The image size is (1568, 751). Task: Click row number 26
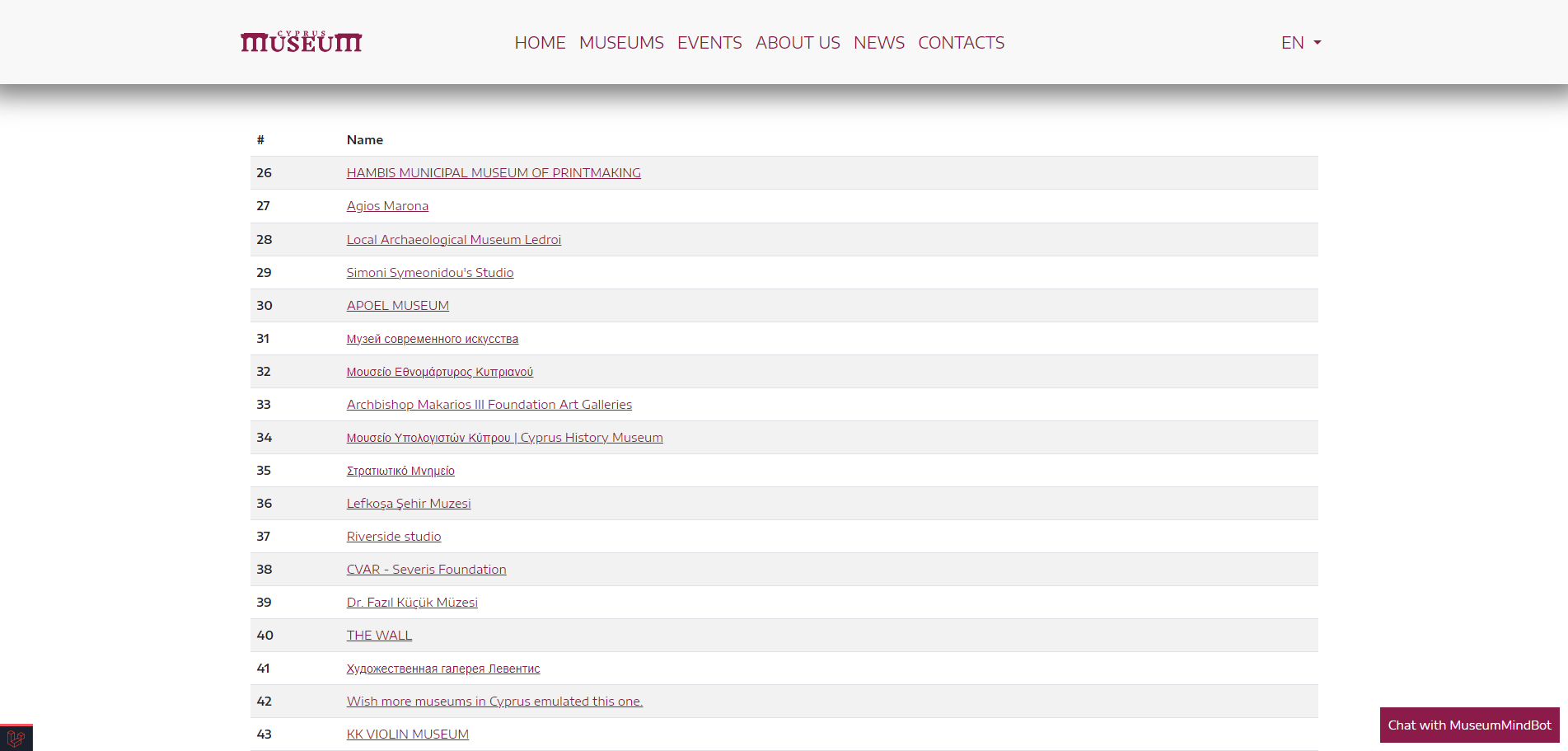264,173
